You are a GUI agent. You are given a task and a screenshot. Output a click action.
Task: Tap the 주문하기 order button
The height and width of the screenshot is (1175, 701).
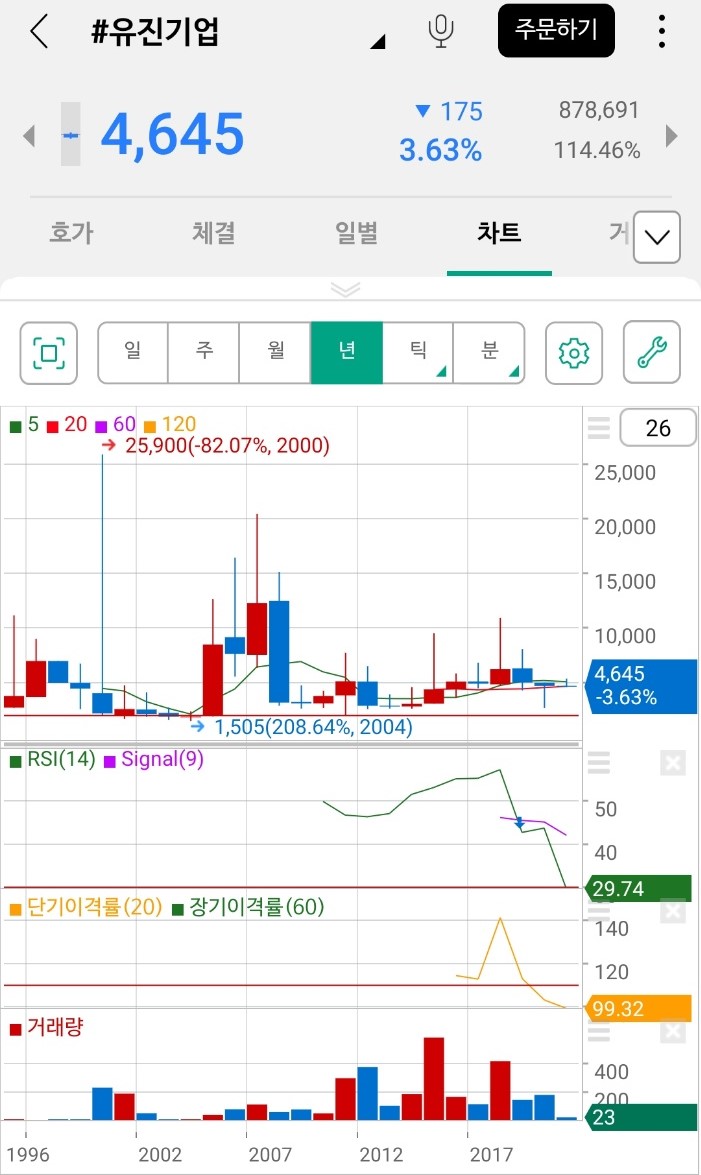556,31
